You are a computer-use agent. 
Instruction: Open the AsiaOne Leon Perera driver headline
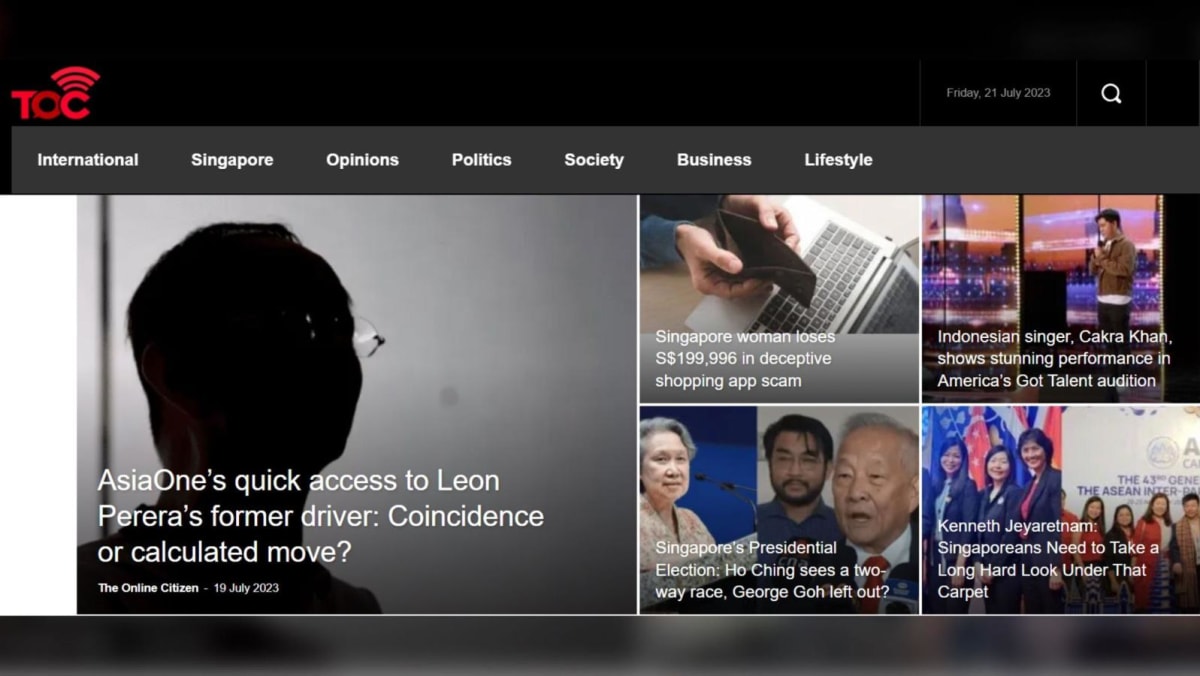point(321,516)
